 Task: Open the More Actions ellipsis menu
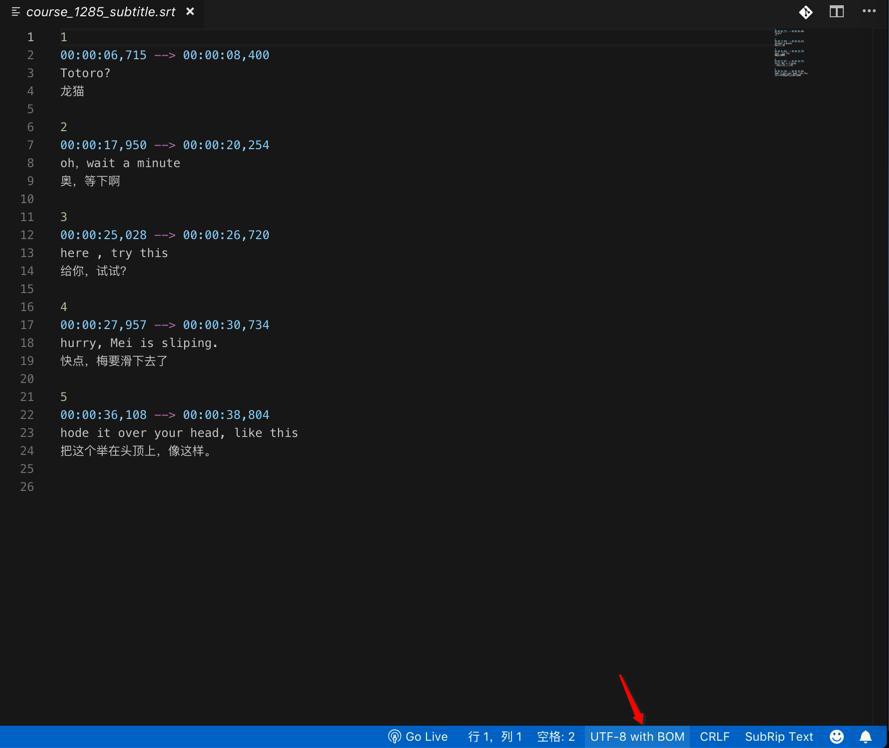click(x=869, y=11)
